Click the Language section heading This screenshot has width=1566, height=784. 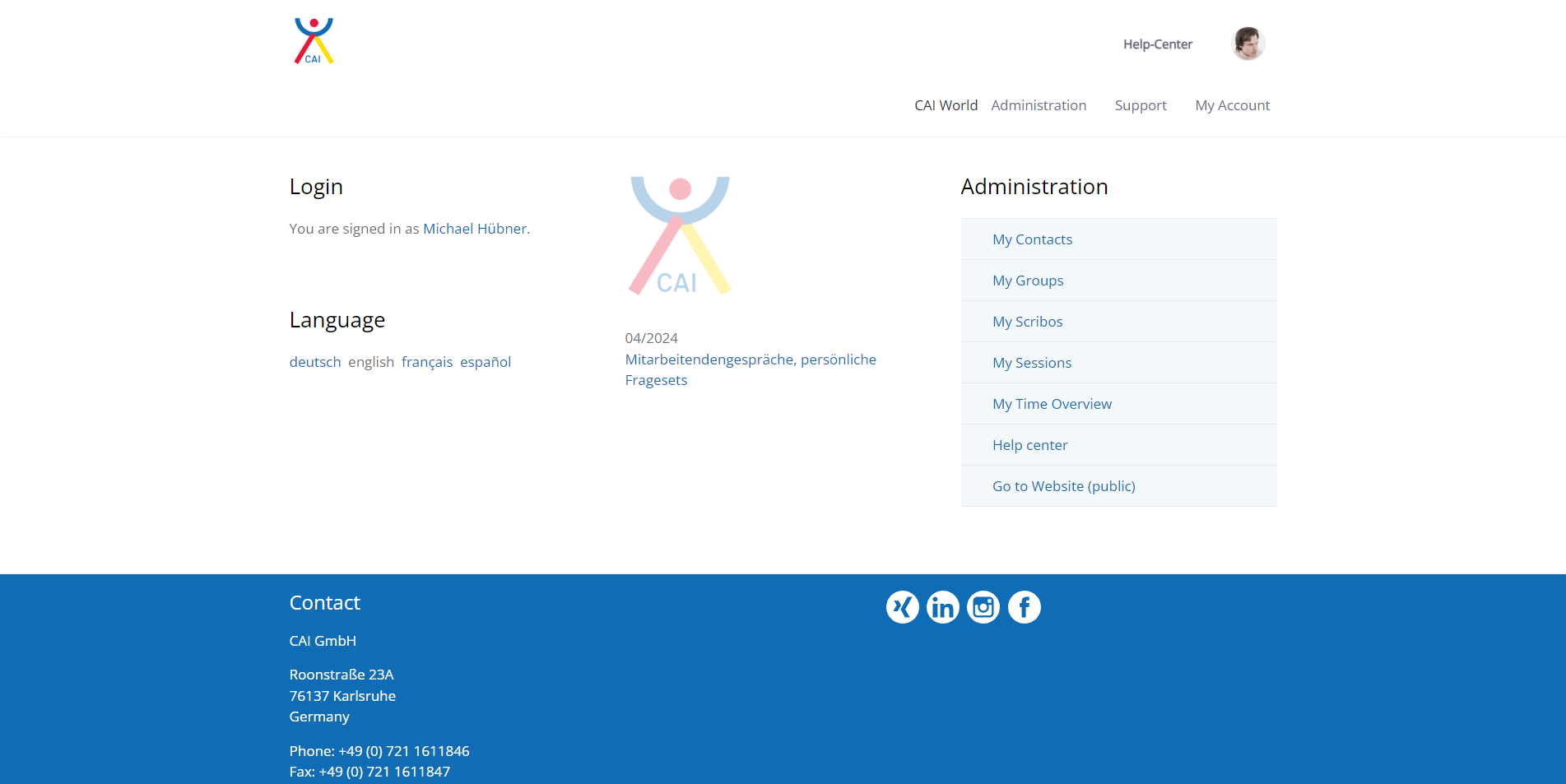point(337,319)
